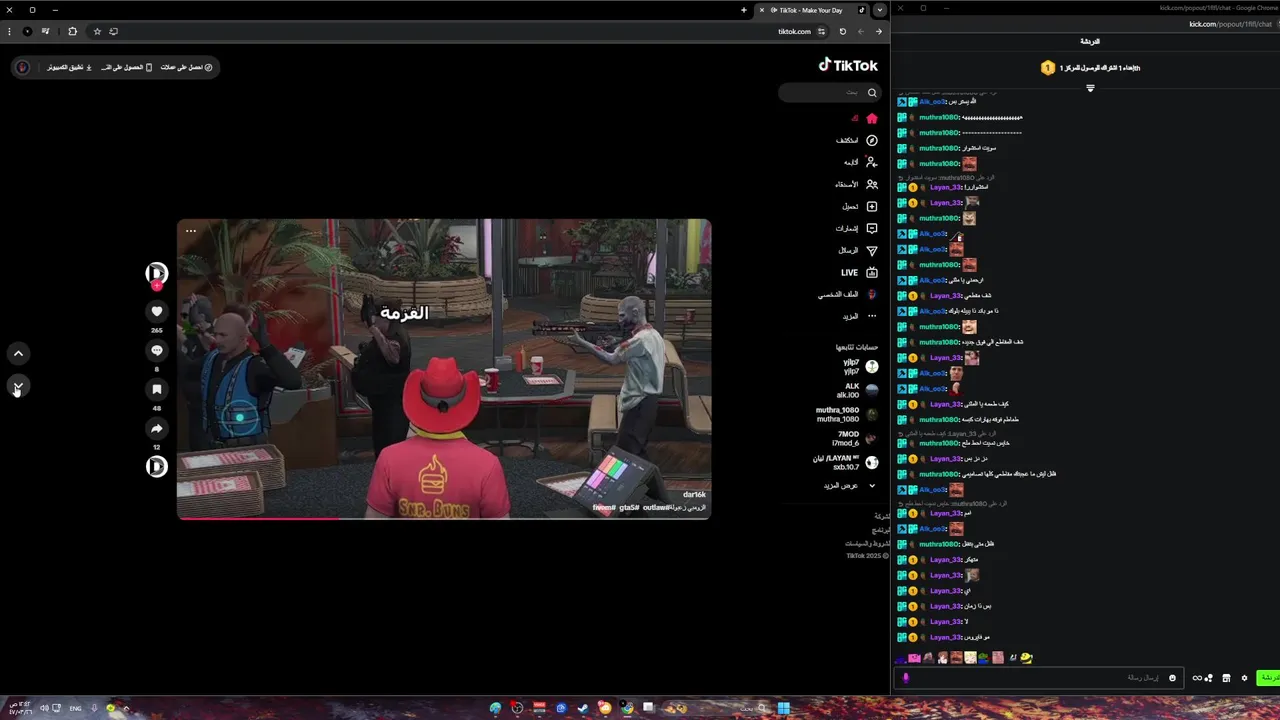Open the Following icon in TikTok sidebar
Screen dimensions: 1280x720
tap(872, 162)
